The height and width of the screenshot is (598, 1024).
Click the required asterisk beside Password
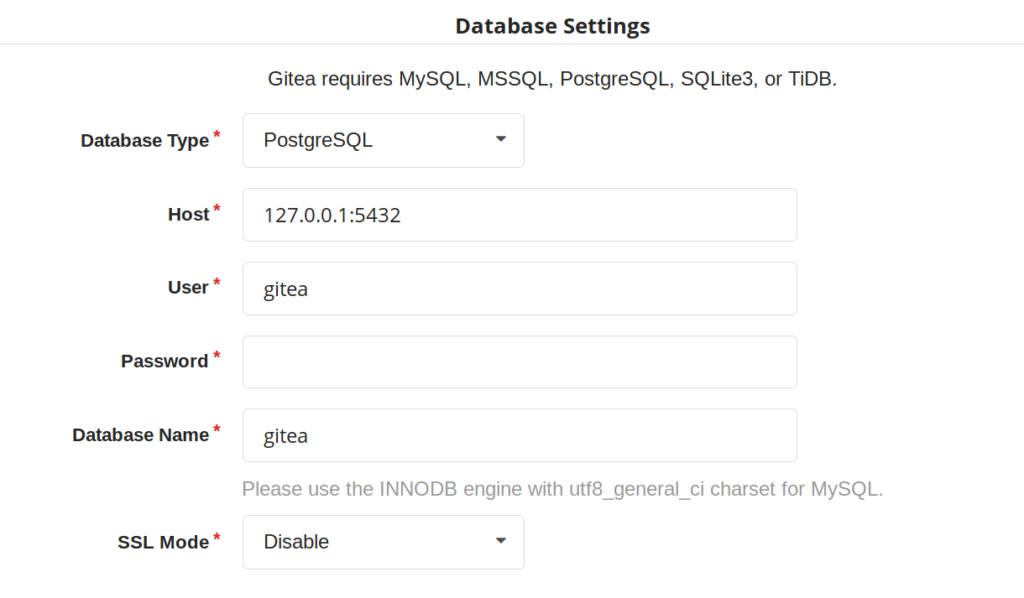pos(217,355)
